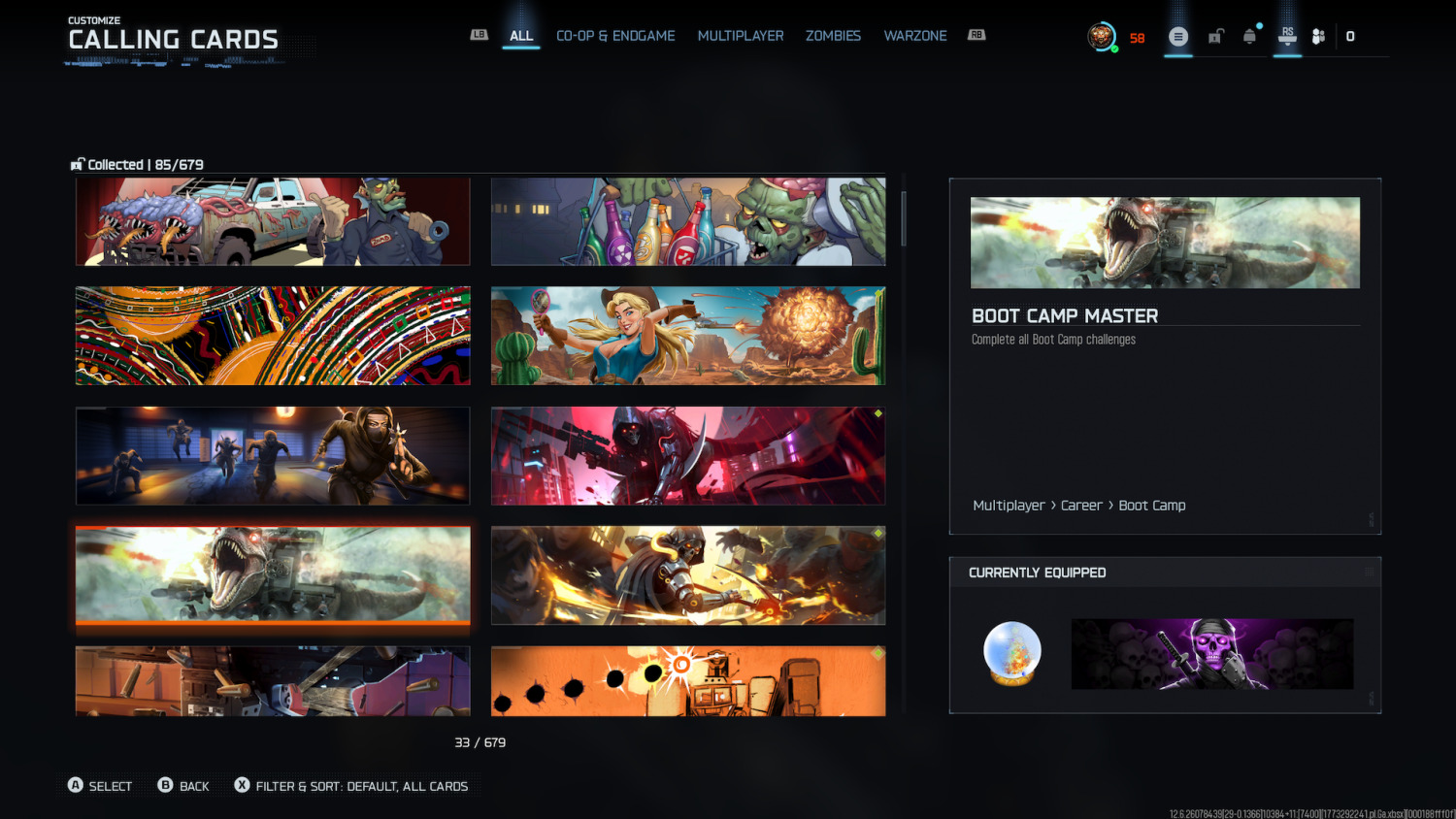Click the SELECT button label
Image resolution: width=1456 pixels, height=819 pixels.
[111, 786]
